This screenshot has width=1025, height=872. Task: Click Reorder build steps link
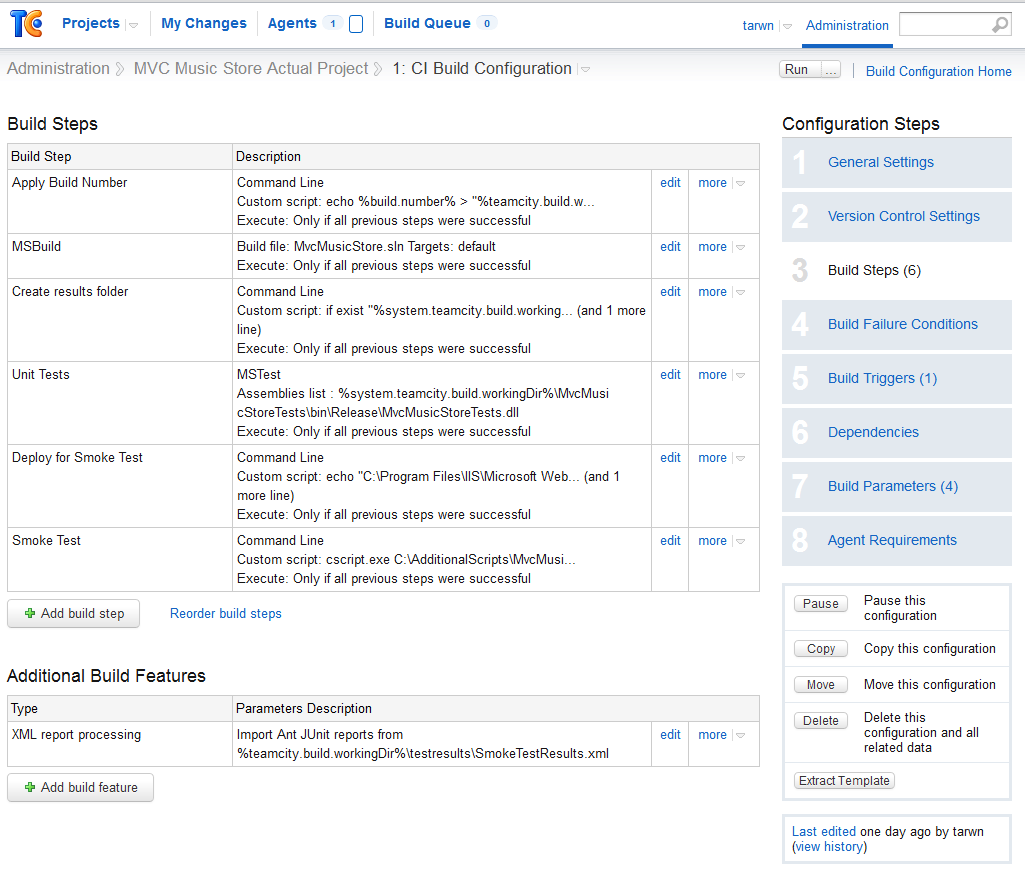coord(226,614)
